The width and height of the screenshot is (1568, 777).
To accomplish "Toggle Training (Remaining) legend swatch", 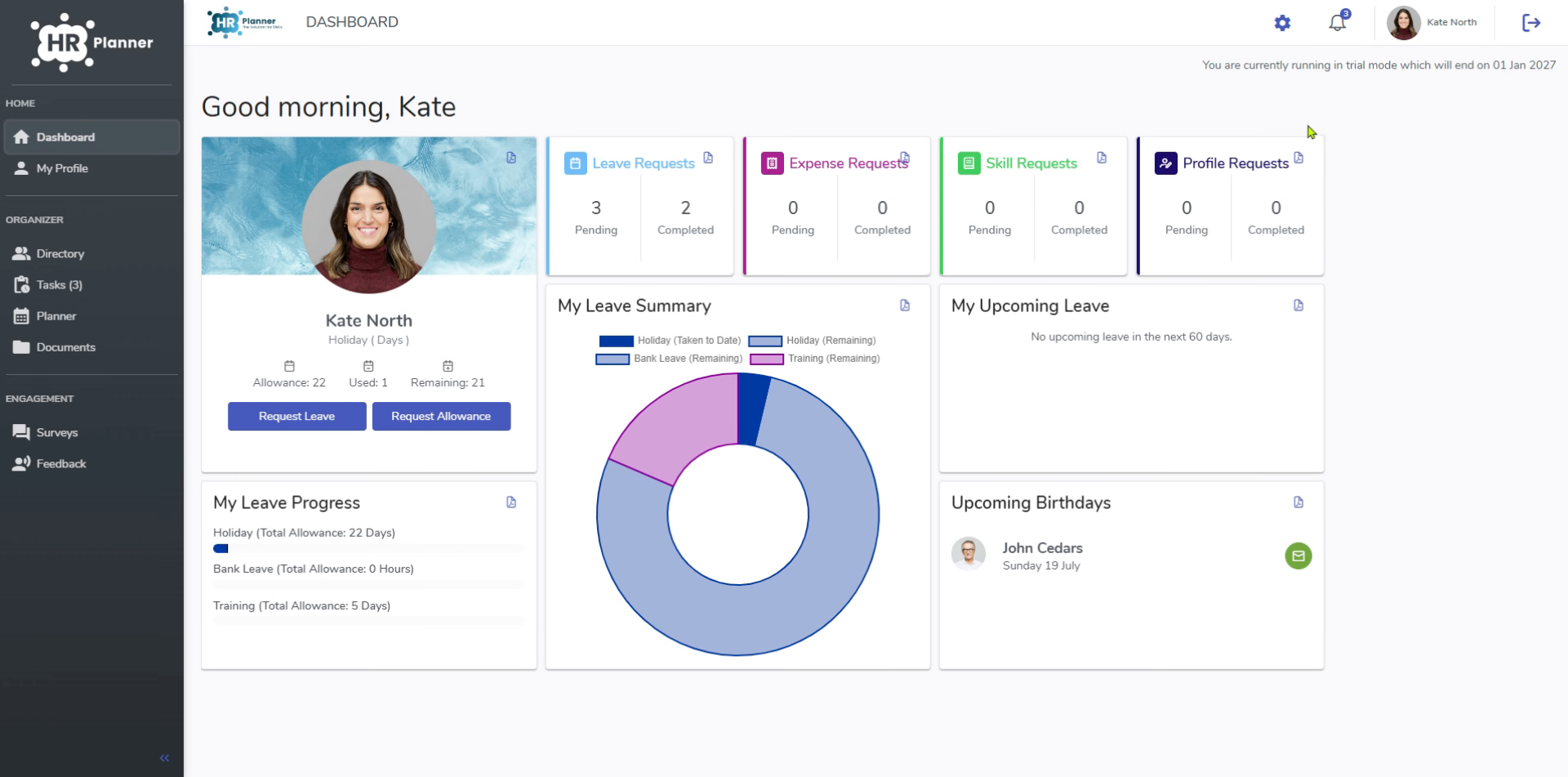I will coord(767,359).
